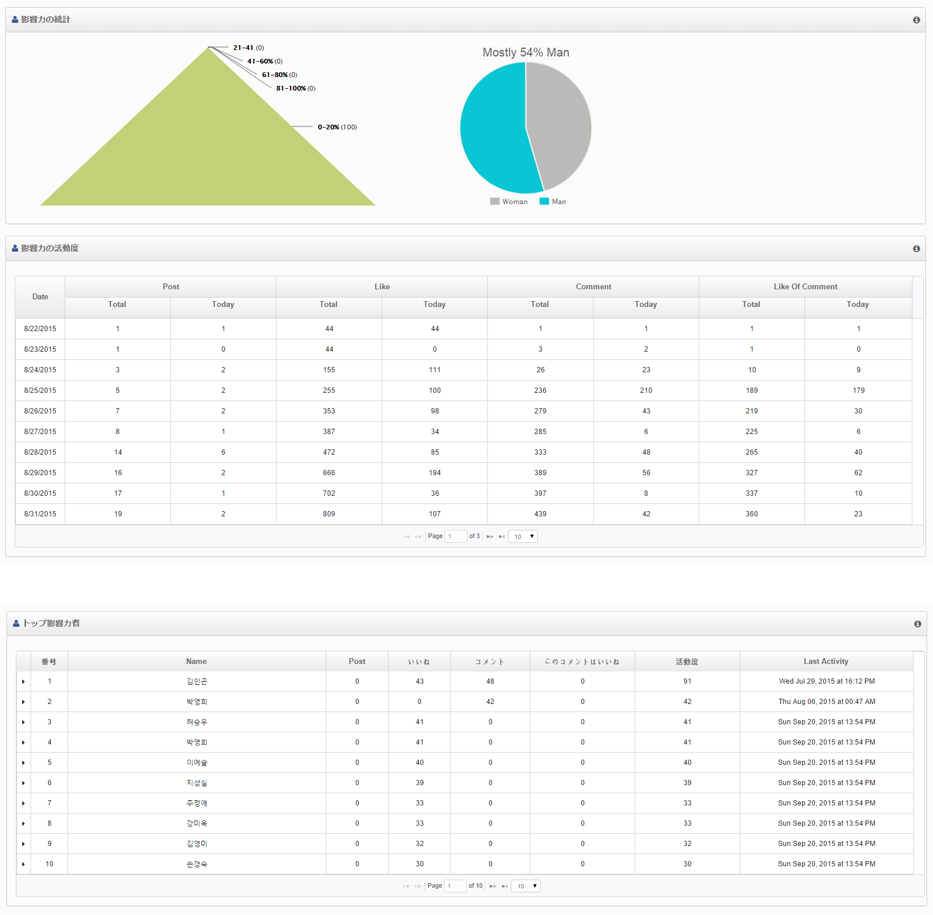This screenshot has height=915, width=933.
Task: Toggle Woman series in pie chart legend
Action: click(x=508, y=202)
